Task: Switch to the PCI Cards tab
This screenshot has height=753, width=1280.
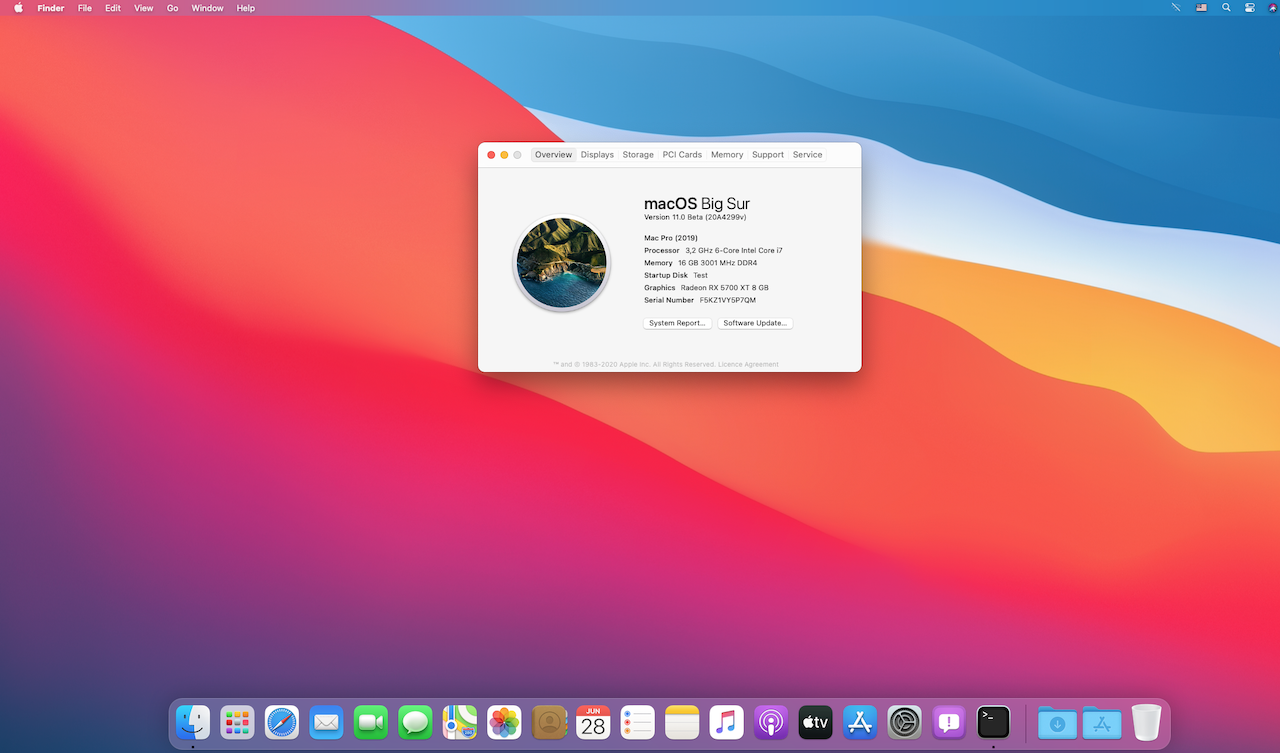Action: pos(682,155)
